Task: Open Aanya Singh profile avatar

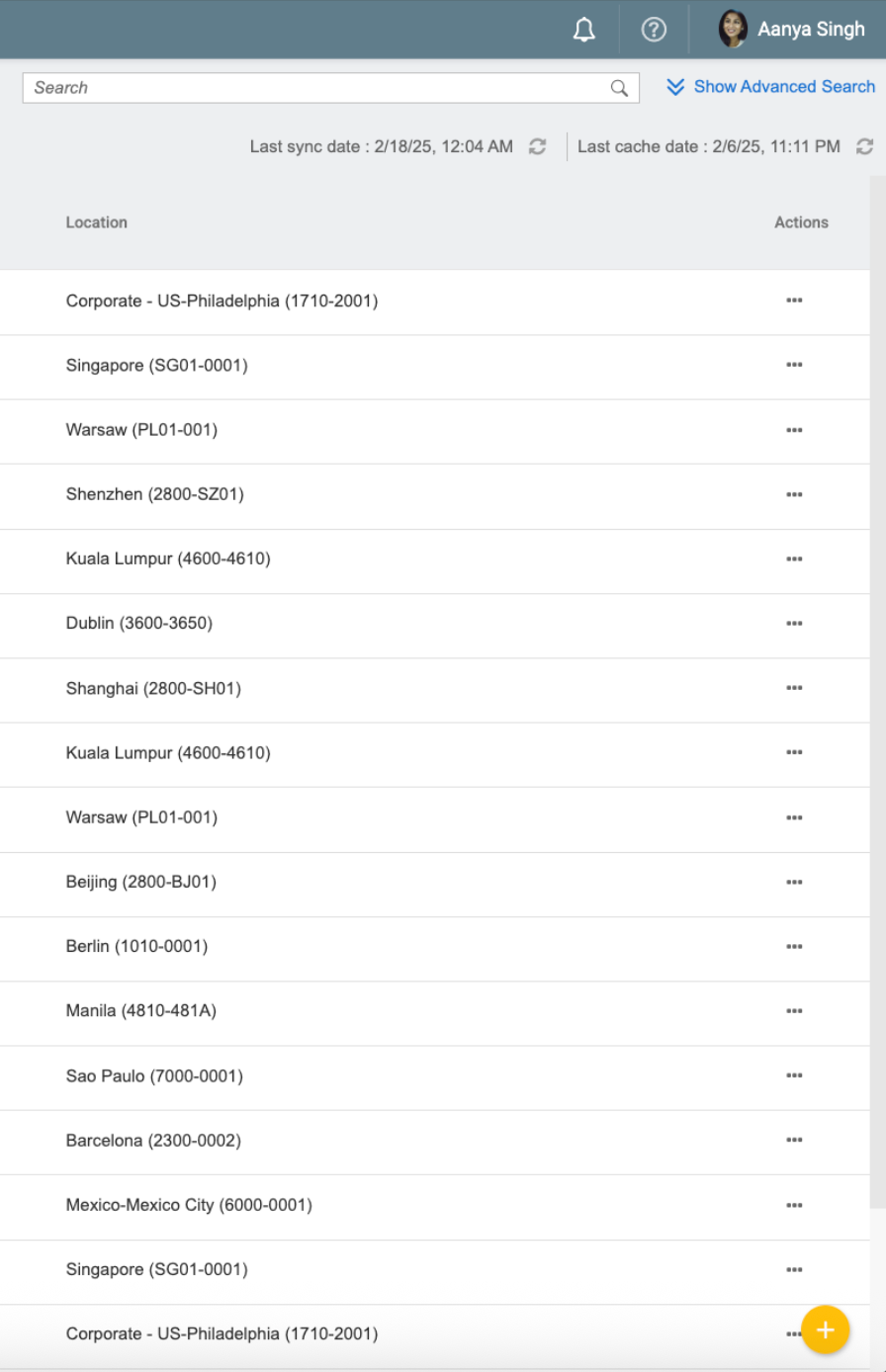Action: (733, 30)
